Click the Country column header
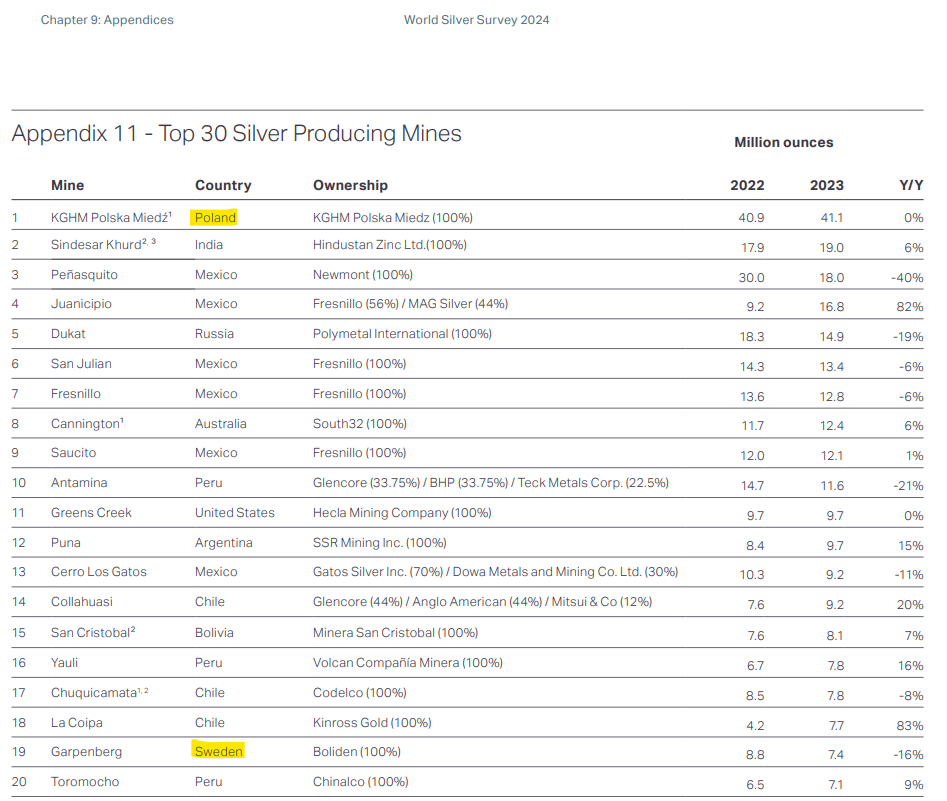Screen dimensions: 947x801 (223, 185)
